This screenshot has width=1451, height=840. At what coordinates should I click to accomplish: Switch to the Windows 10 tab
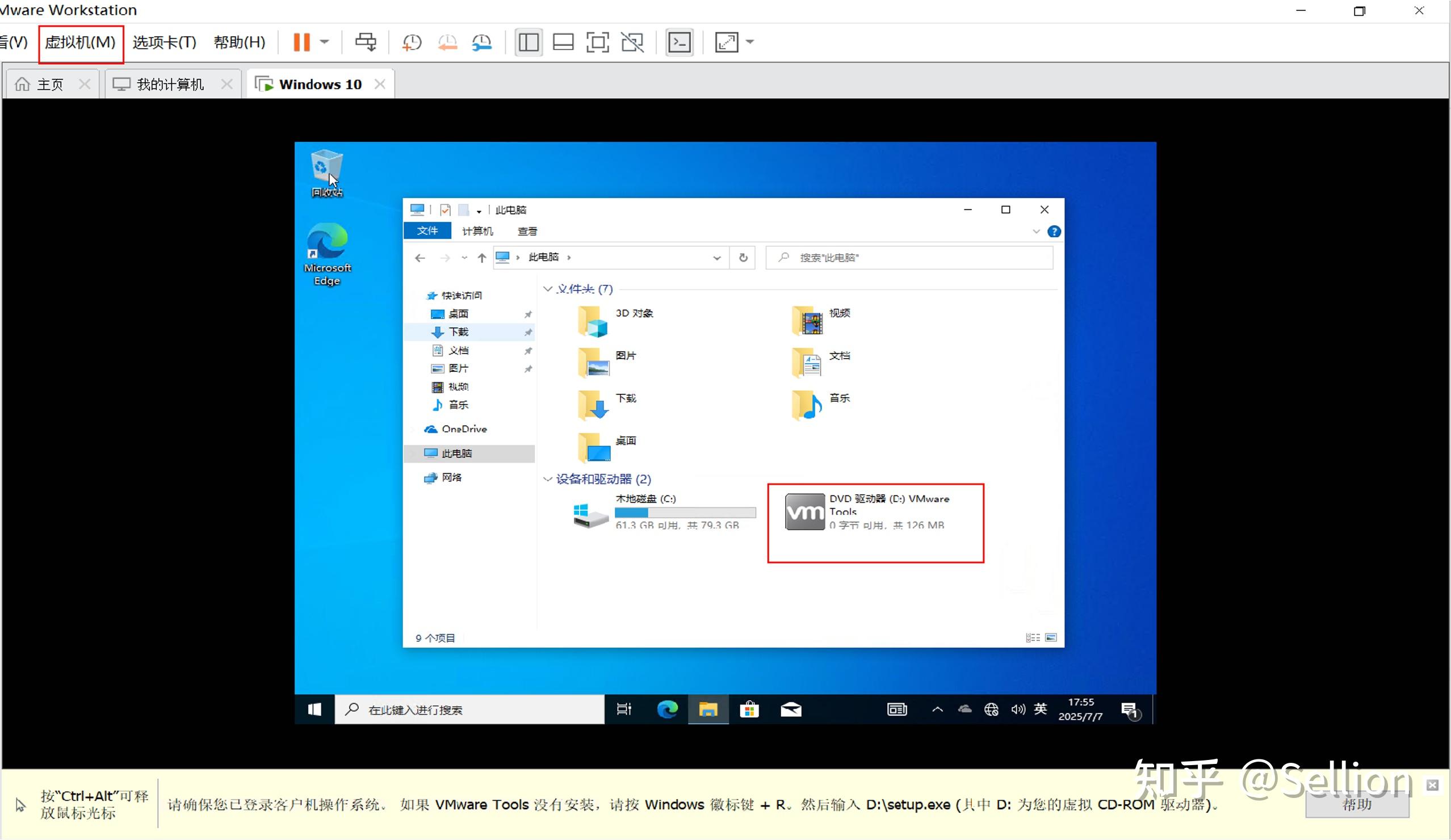tap(320, 83)
